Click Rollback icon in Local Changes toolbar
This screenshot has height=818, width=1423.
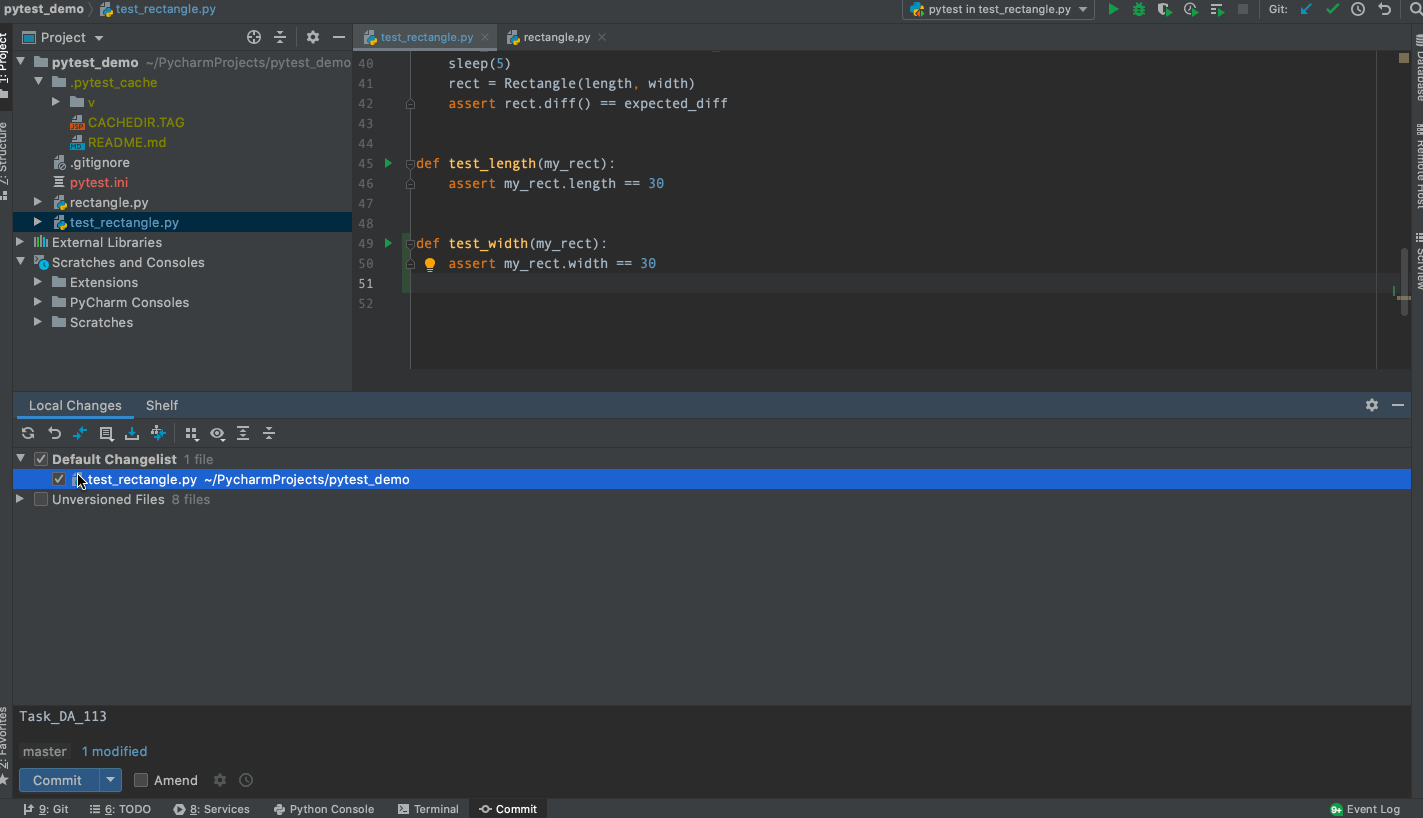tap(54, 433)
